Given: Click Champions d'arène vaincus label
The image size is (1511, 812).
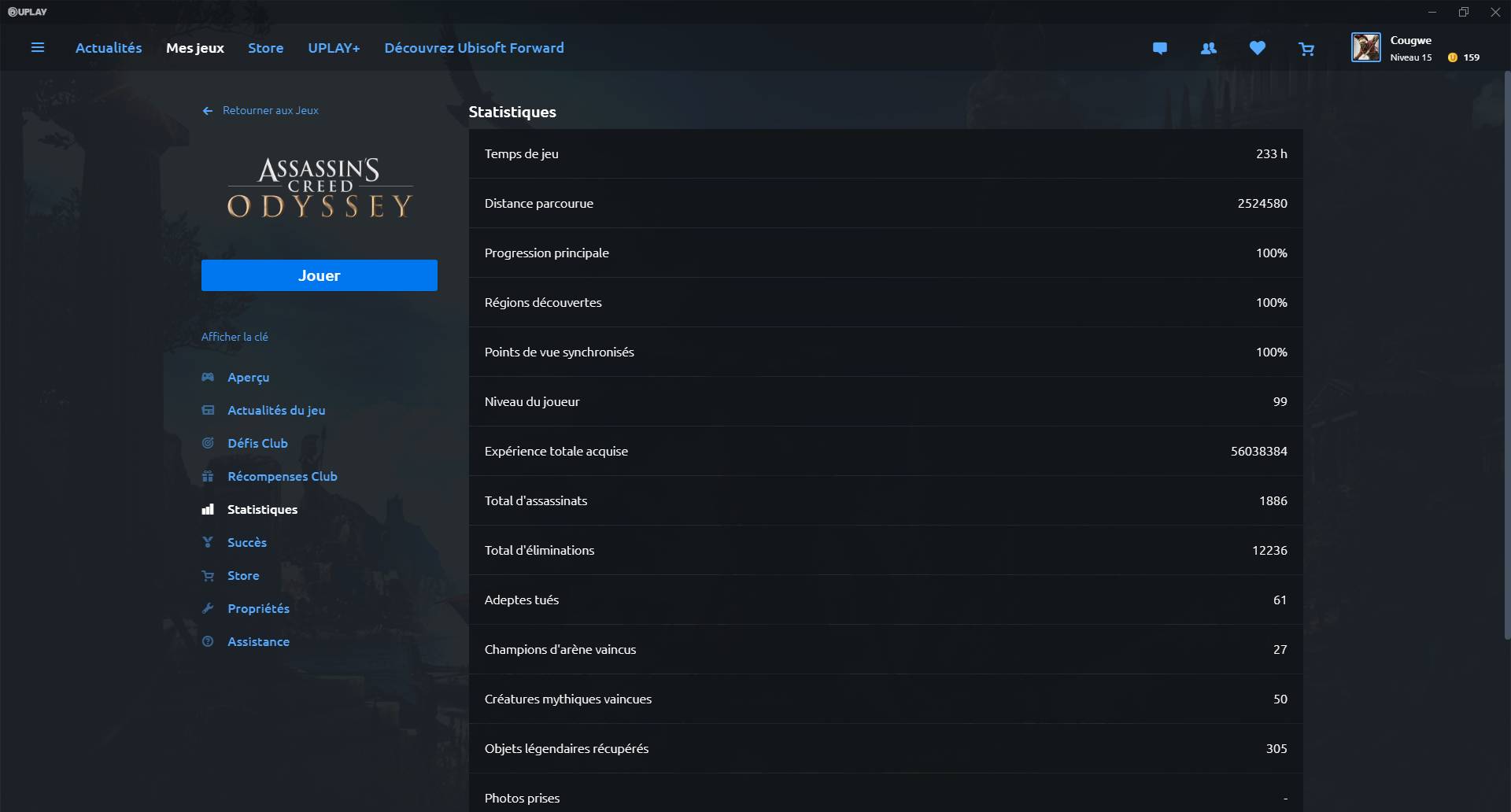Looking at the screenshot, I should pyautogui.click(x=560, y=649).
